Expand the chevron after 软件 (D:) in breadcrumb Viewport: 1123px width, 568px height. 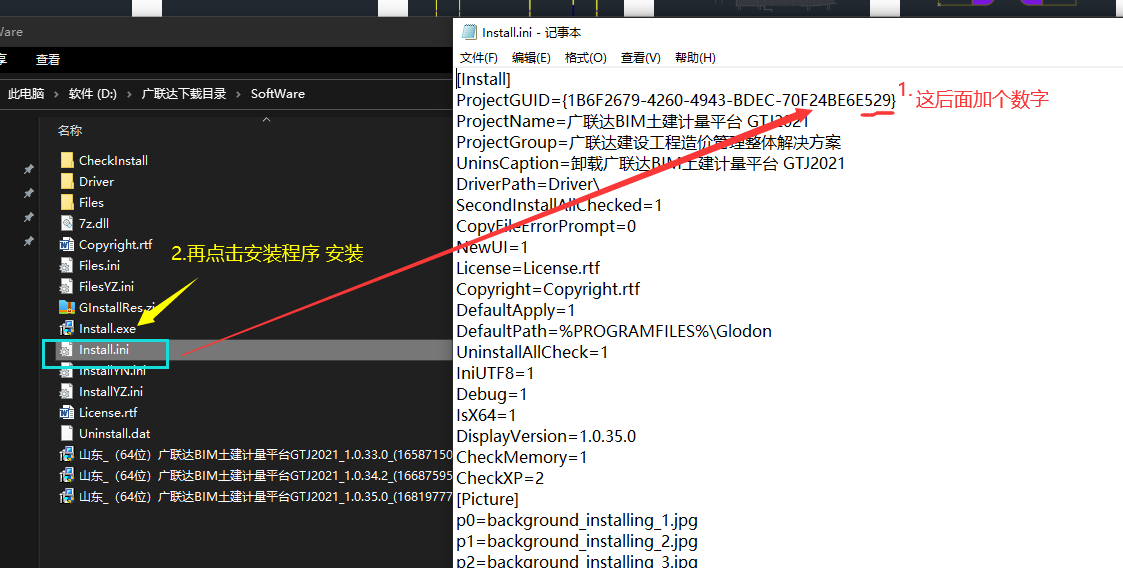tap(130, 93)
